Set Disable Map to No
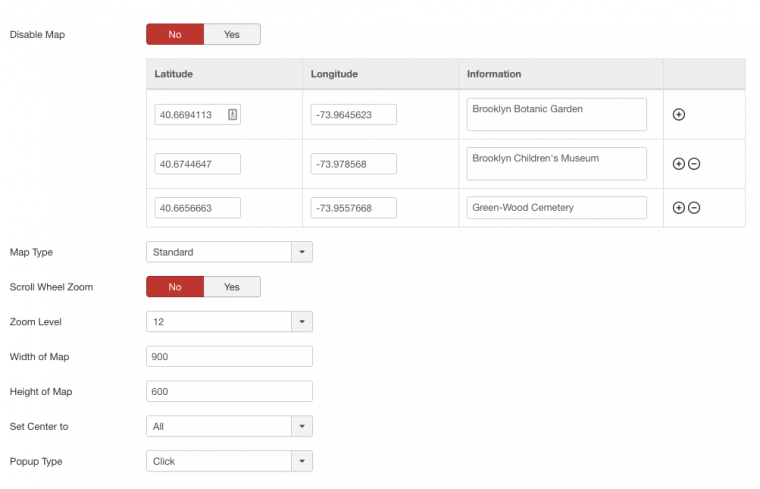Viewport: 760px width, 489px height. tap(175, 34)
